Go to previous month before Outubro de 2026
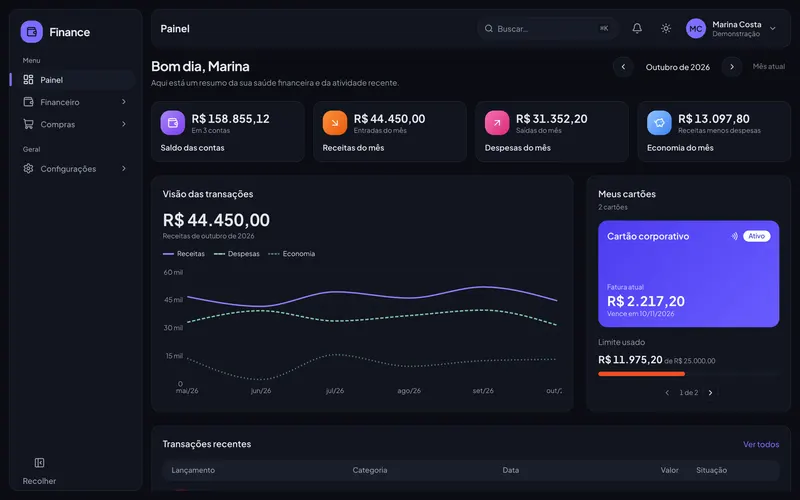The height and width of the screenshot is (500, 800). [623, 67]
